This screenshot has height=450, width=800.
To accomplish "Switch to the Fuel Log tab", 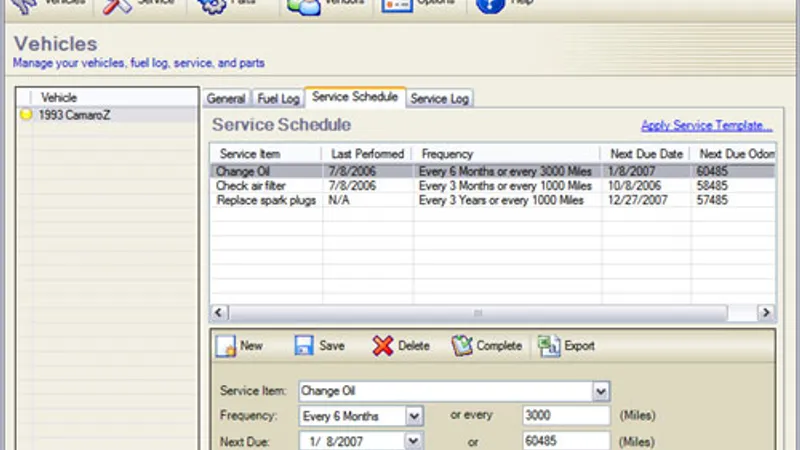I will point(278,98).
